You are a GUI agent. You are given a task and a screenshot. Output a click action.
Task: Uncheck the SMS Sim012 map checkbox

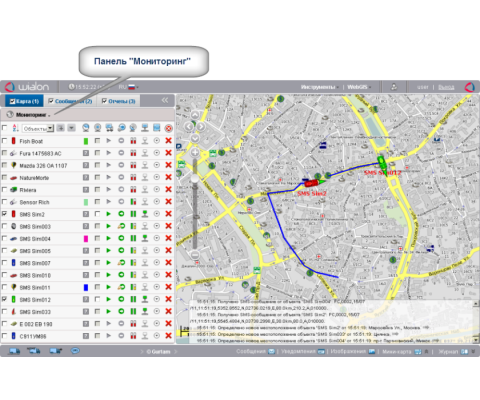click(x=5, y=299)
